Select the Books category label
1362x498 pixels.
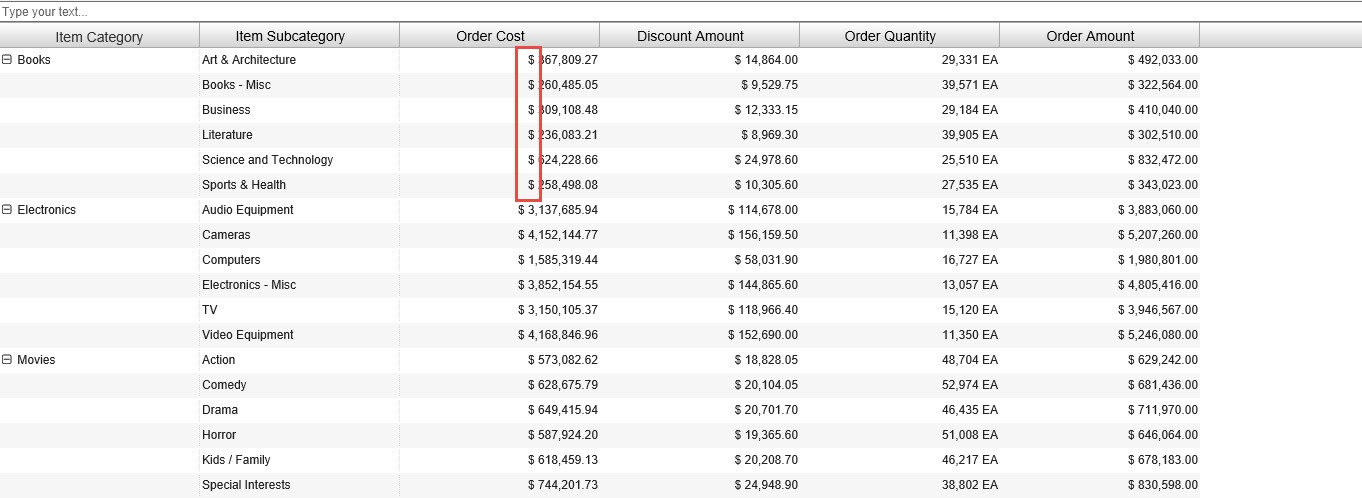(34, 60)
